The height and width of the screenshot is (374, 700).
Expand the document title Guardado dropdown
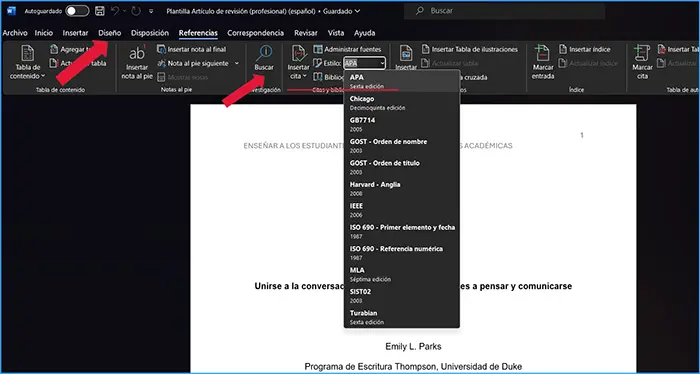(x=357, y=11)
